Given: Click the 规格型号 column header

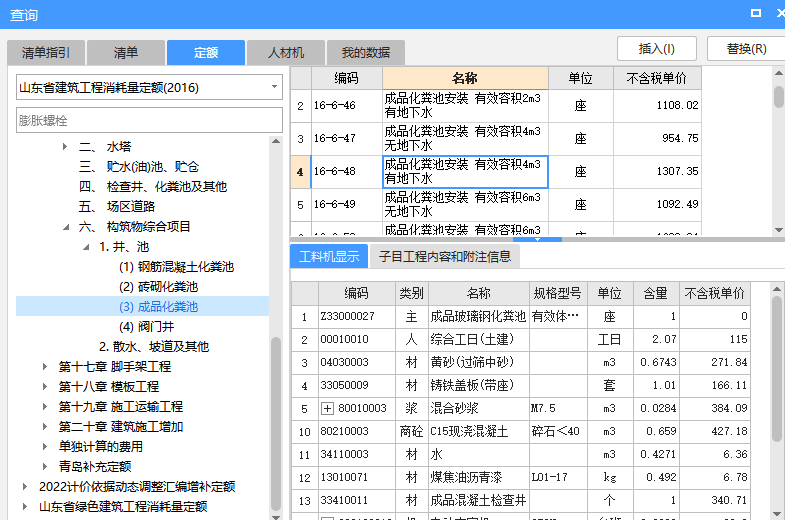Looking at the screenshot, I should [x=557, y=293].
